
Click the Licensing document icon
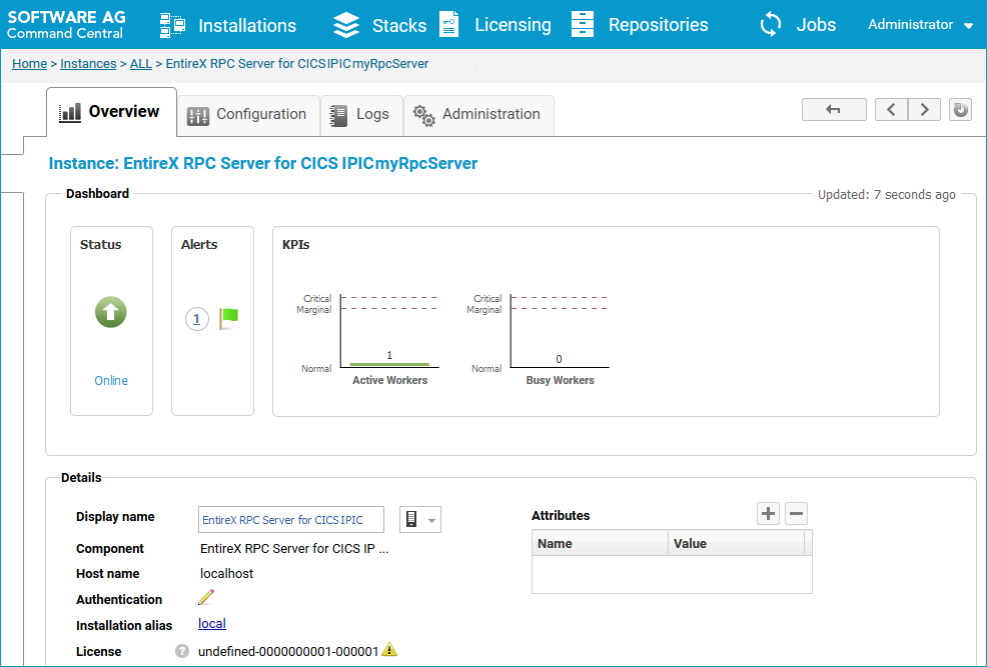coord(449,24)
